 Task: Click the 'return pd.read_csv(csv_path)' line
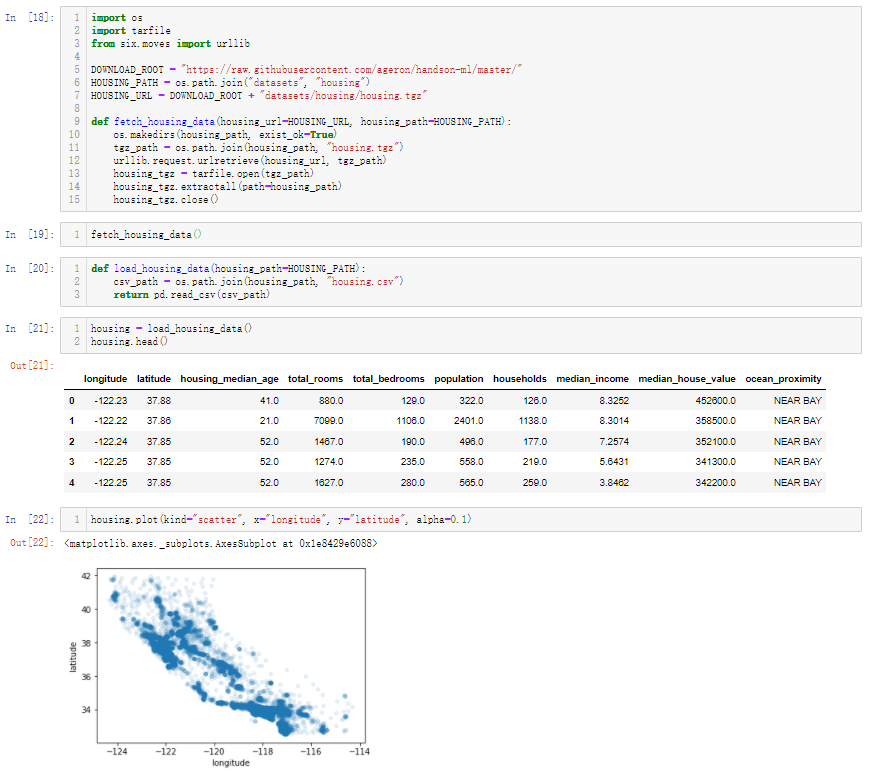tap(192, 294)
